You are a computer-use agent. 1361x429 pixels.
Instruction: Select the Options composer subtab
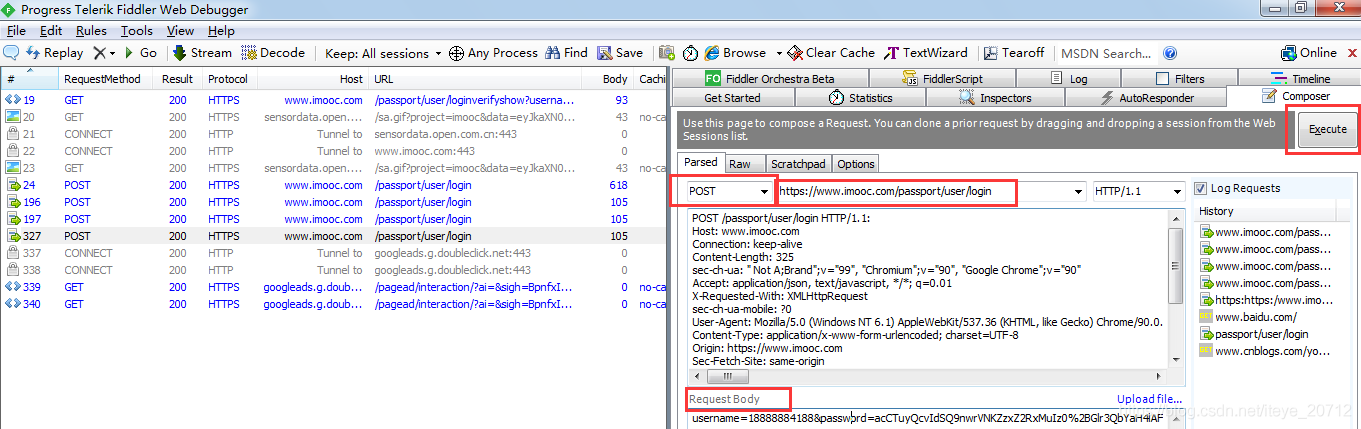855,164
